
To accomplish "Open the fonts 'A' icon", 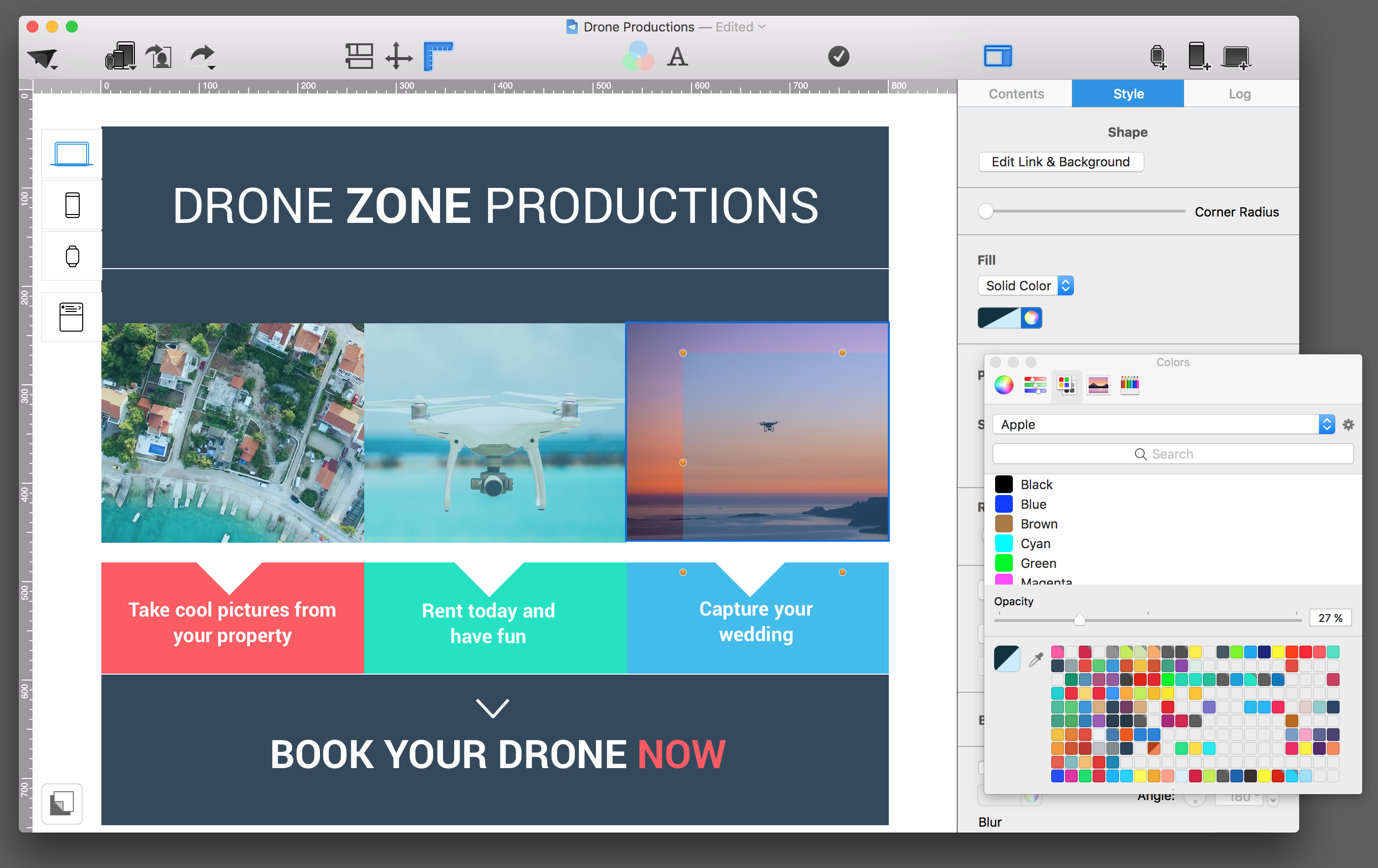I will (678, 57).
